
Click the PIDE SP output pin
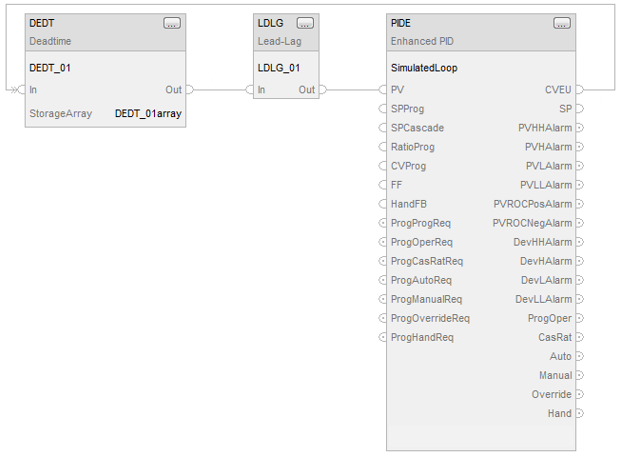[x=580, y=109]
